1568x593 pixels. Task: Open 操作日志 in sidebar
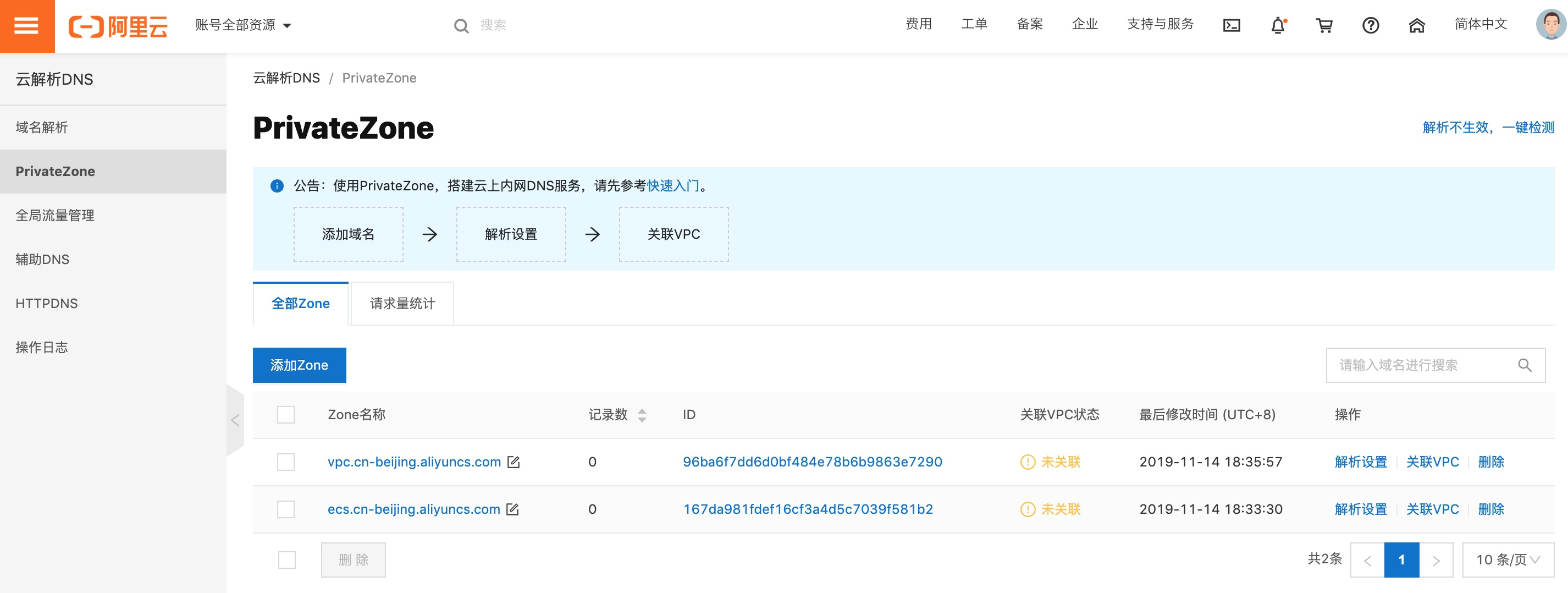(113, 347)
